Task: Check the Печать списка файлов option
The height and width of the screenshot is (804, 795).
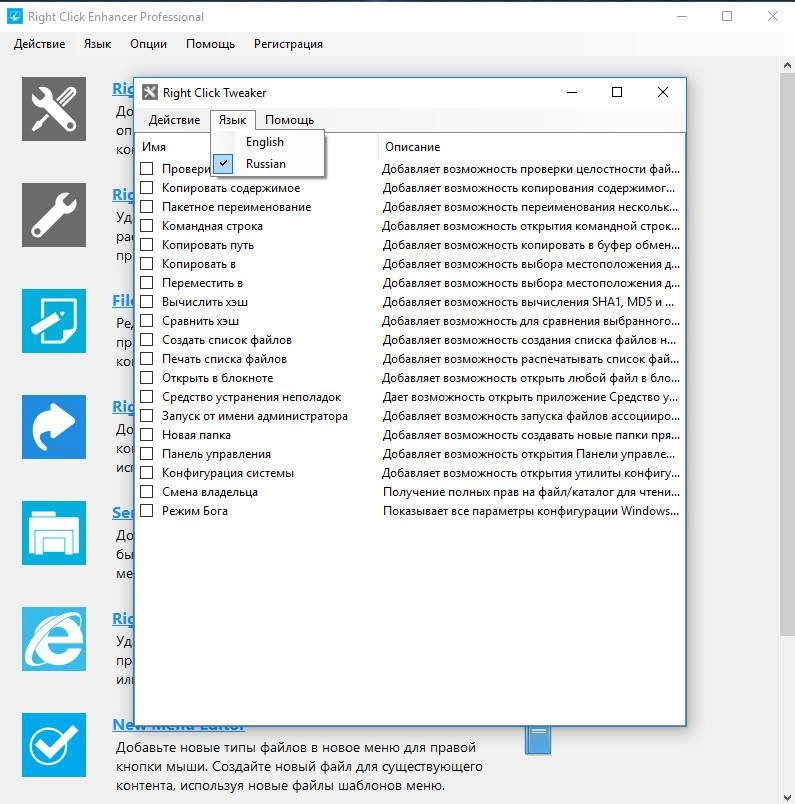Action: tap(147, 358)
